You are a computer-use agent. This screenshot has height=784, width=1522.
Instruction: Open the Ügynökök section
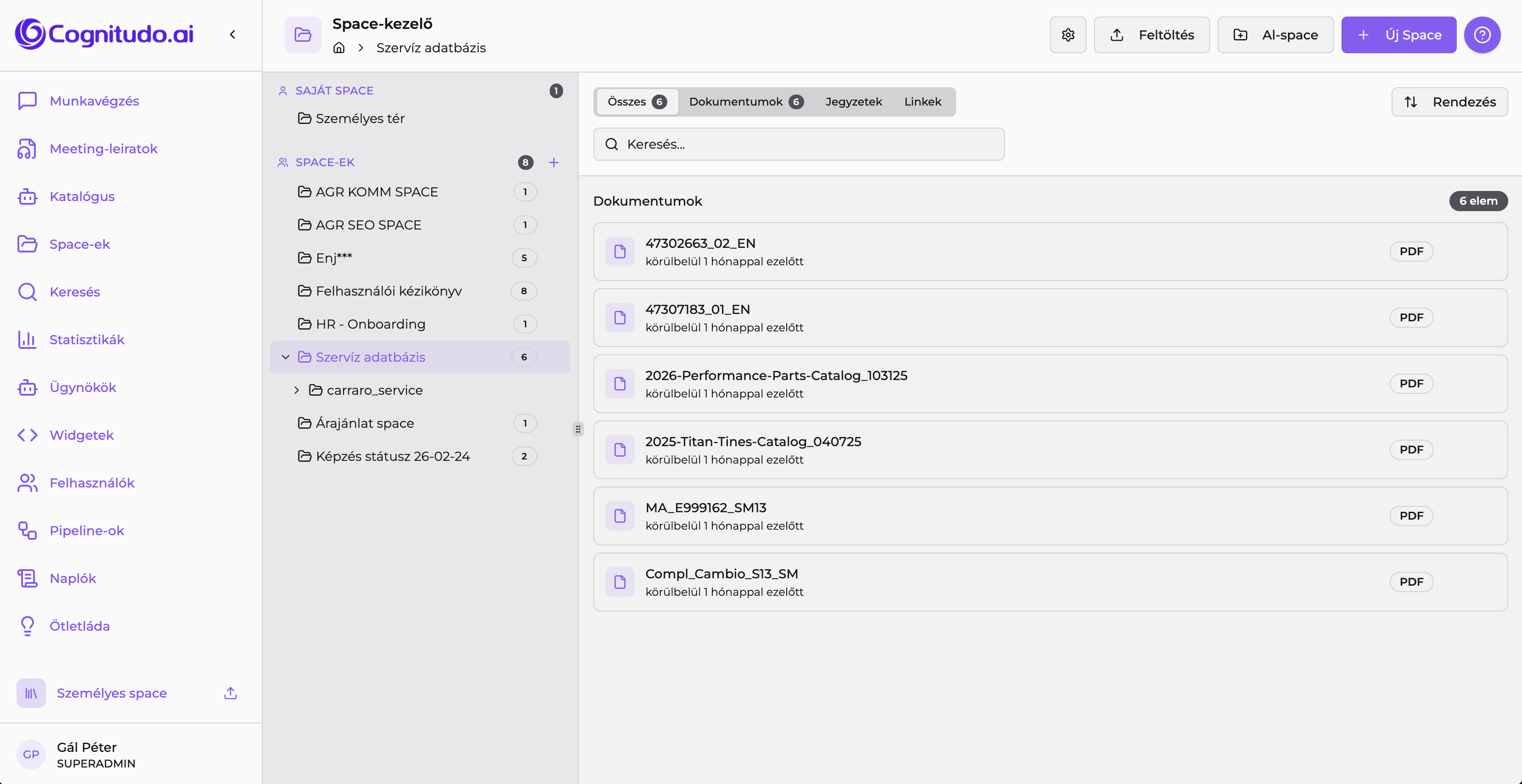(x=82, y=386)
